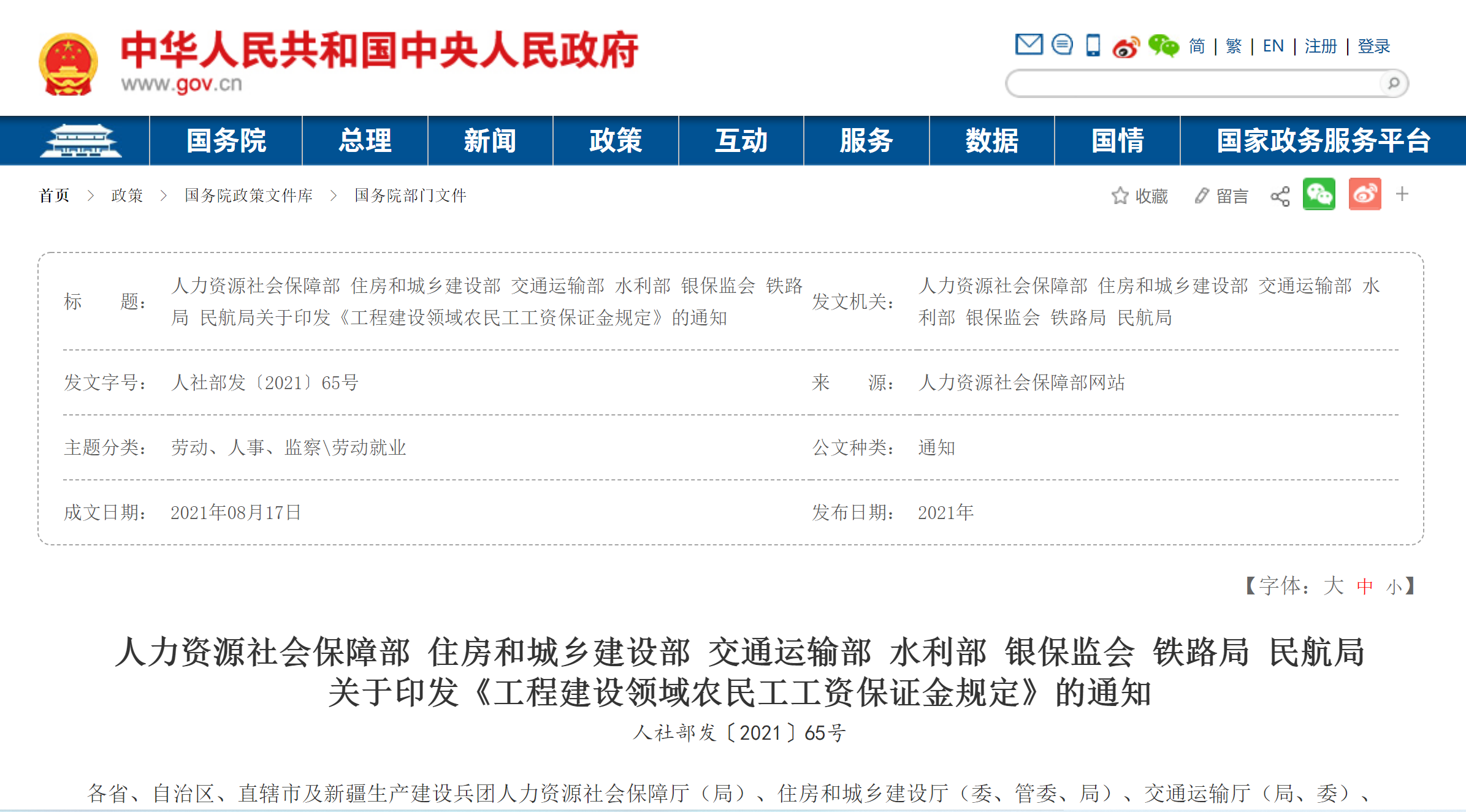Open the 新闻 navigation tab

click(491, 140)
